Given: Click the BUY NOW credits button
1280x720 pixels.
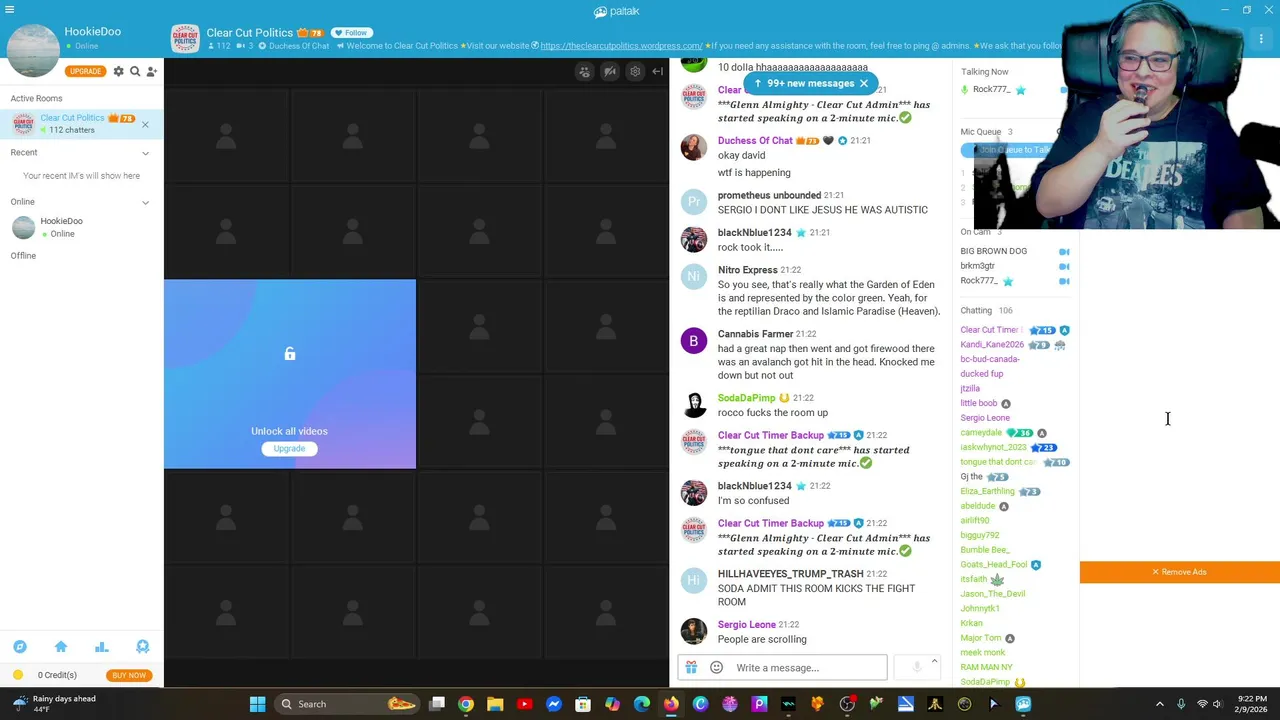Looking at the screenshot, I should pyautogui.click(x=129, y=675).
